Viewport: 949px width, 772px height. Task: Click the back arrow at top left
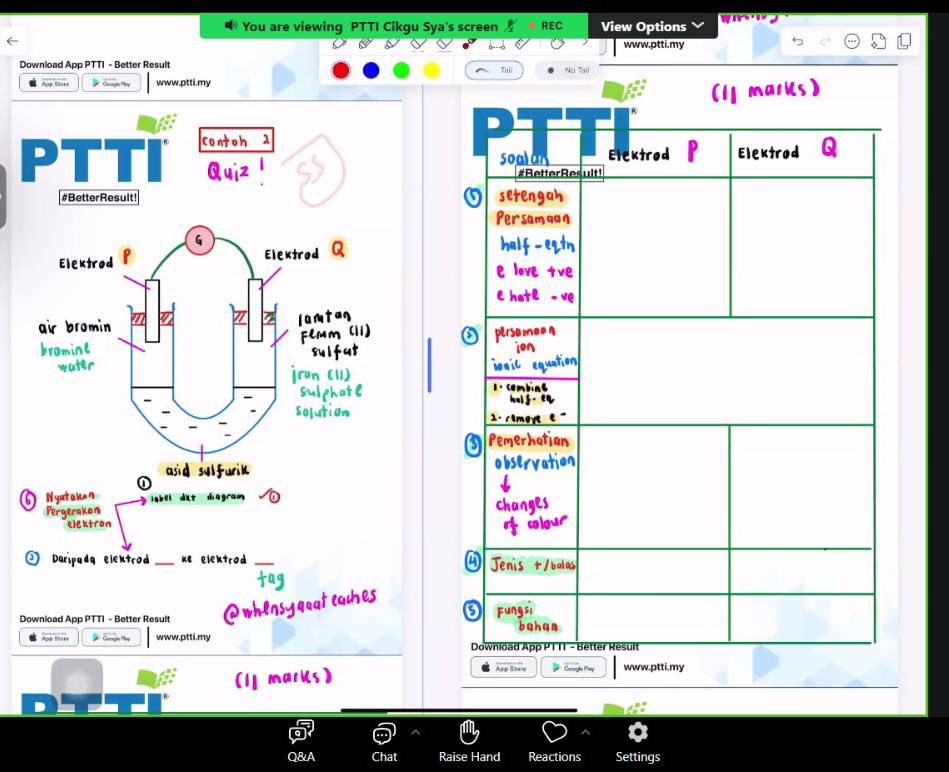[x=12, y=41]
